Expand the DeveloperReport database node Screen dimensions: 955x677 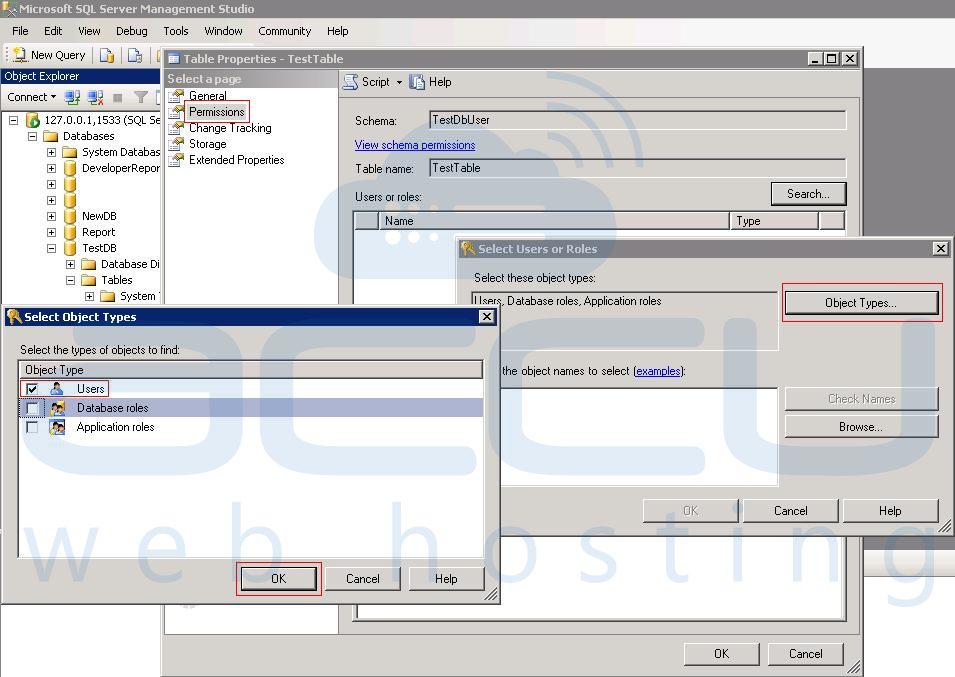51,168
